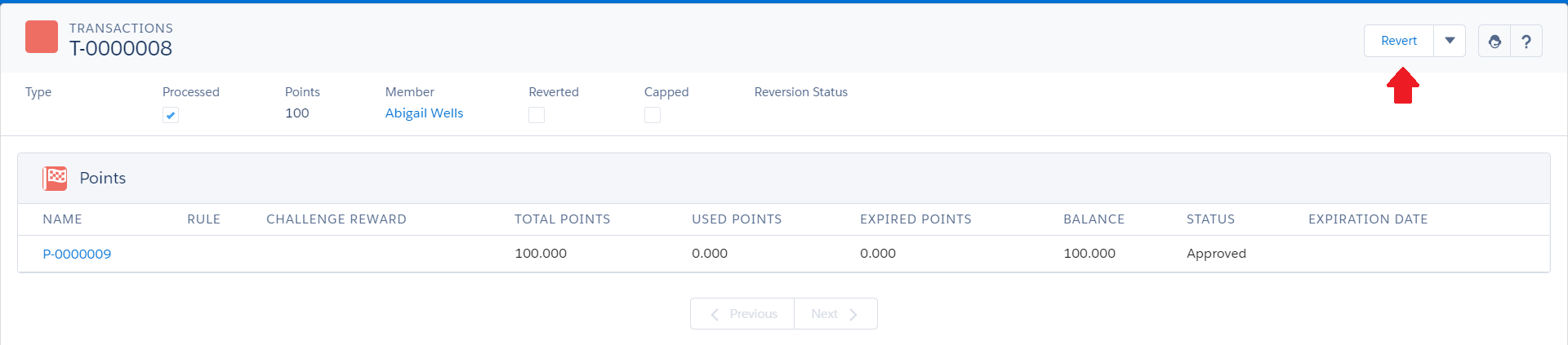The width and height of the screenshot is (1568, 345).
Task: Open the Points related list title
Action: pyautogui.click(x=103, y=178)
